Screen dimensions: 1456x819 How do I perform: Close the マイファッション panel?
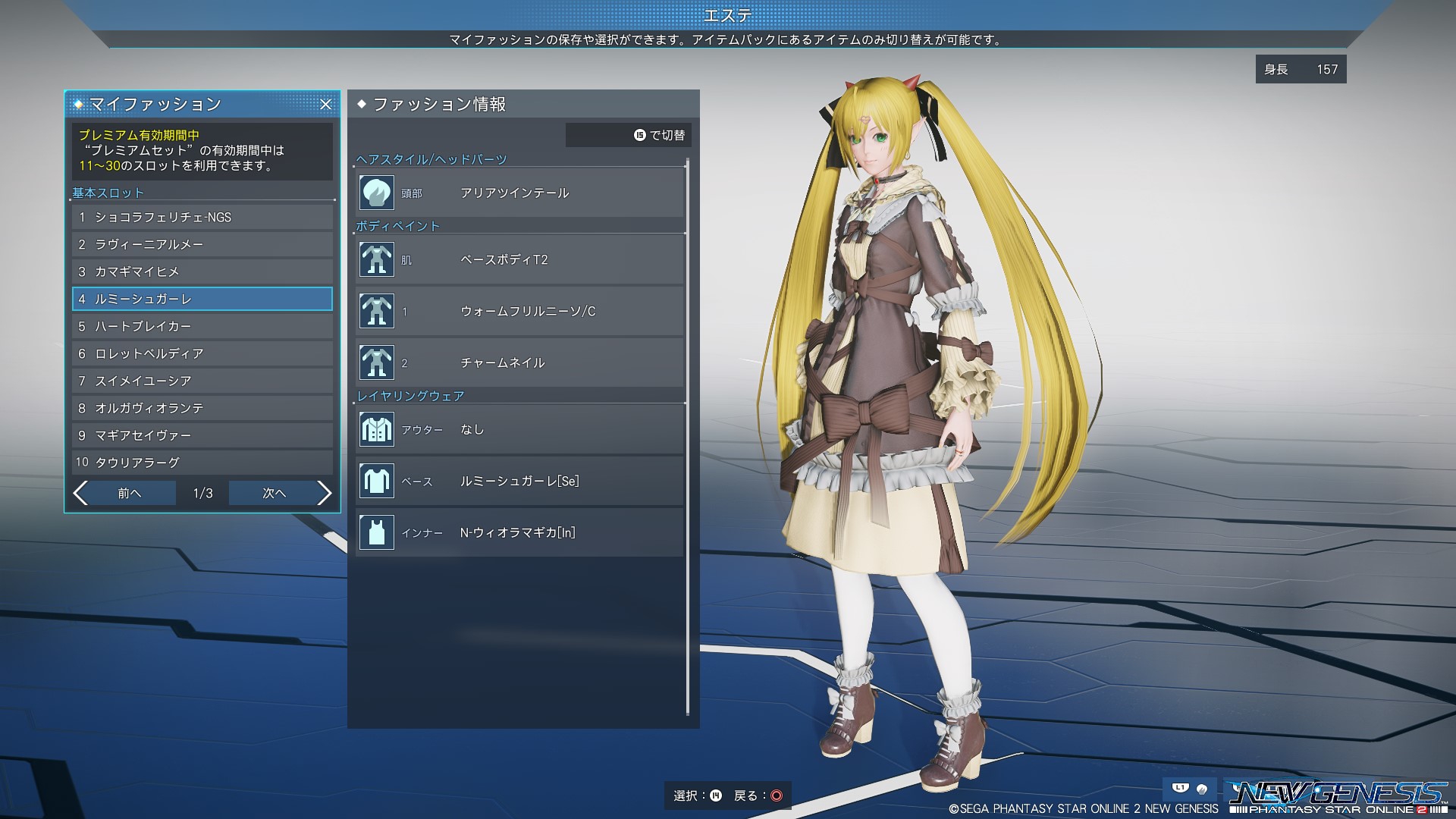(325, 105)
